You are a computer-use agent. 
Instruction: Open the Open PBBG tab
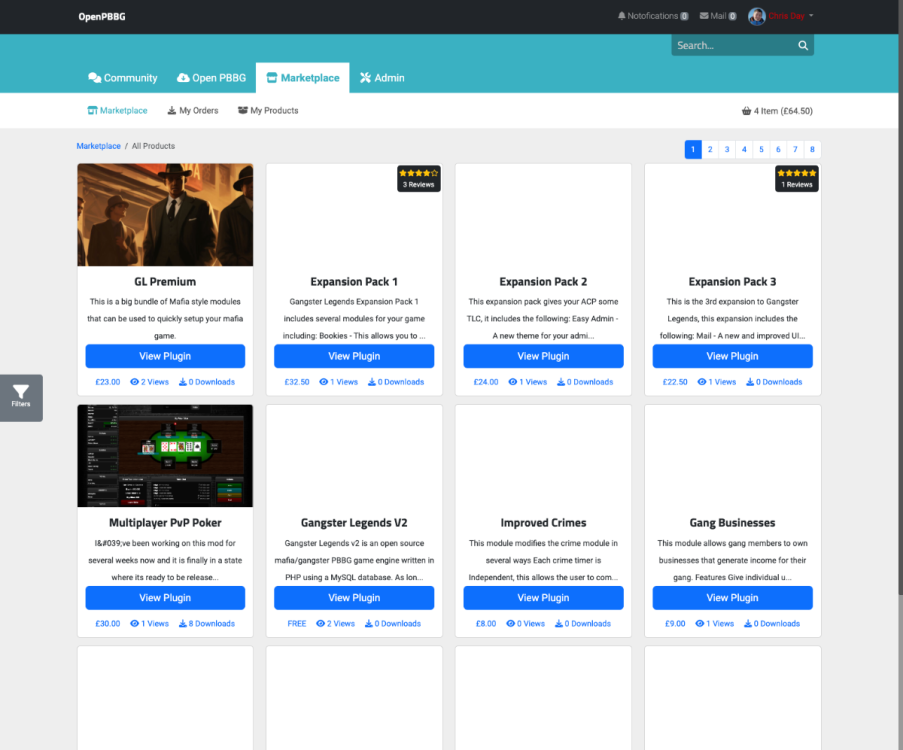(x=211, y=78)
